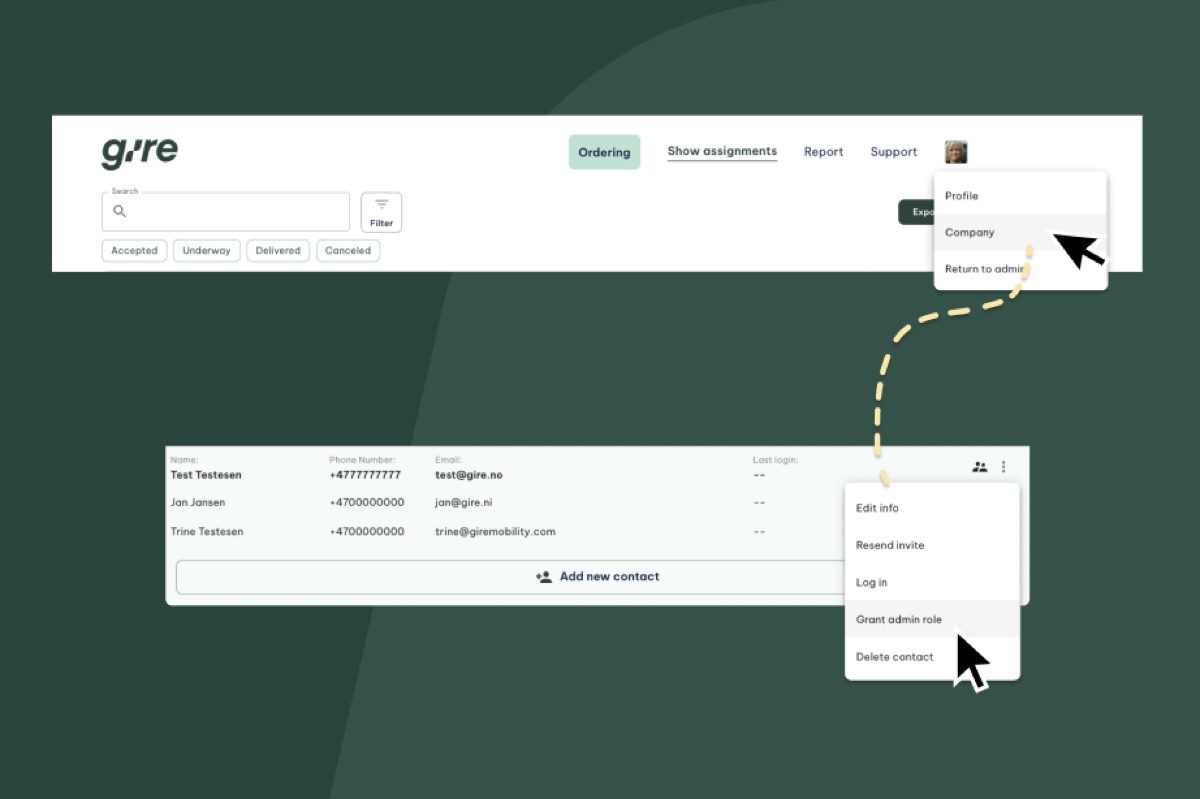Select Profile from the user menu
1200x799 pixels.
point(962,196)
